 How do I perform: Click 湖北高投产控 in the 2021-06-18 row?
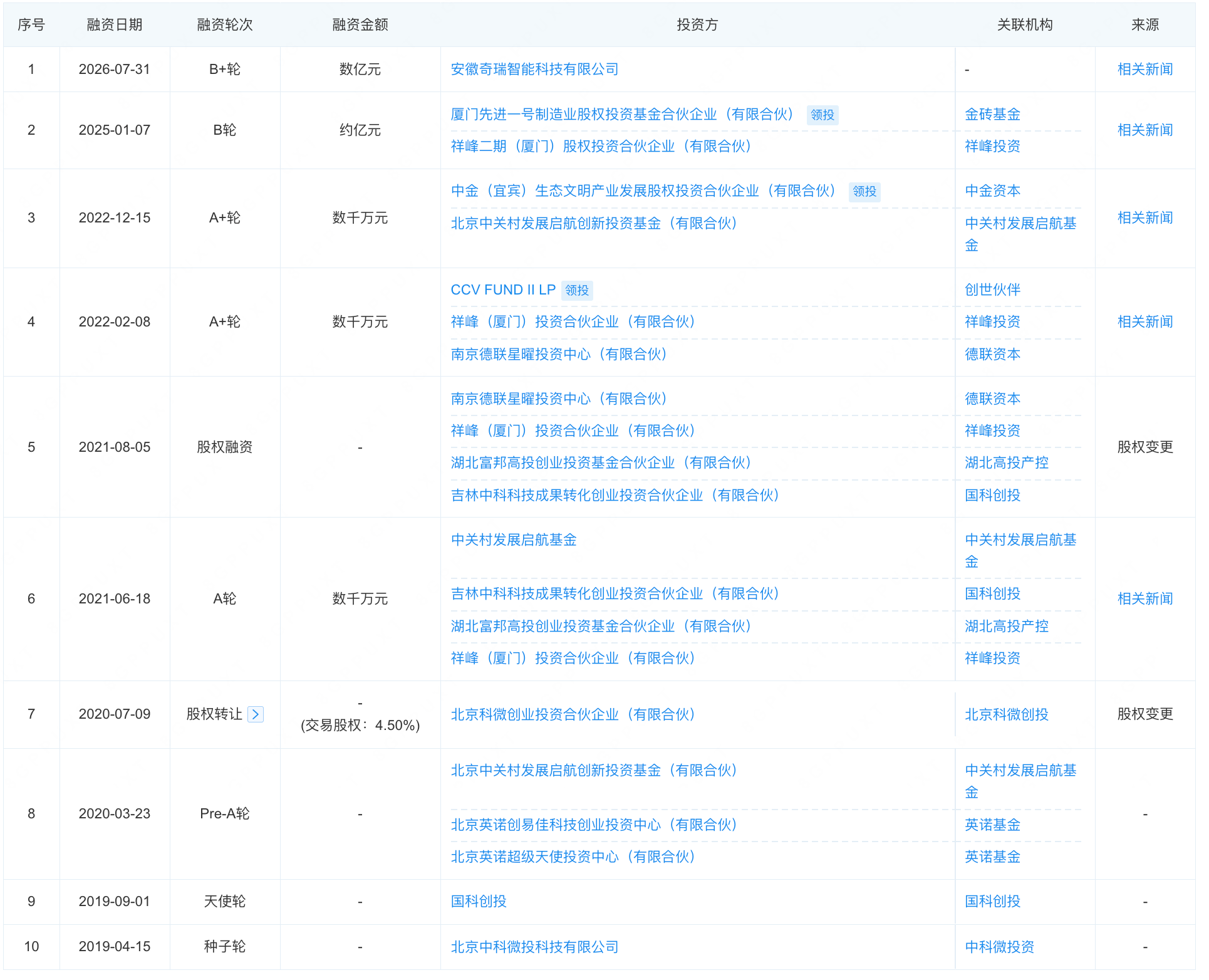point(1007,627)
